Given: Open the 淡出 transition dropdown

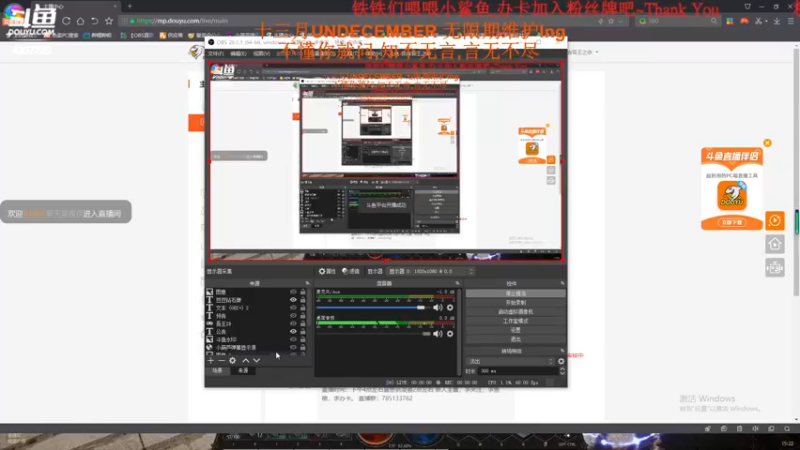Looking at the screenshot, I should tap(510, 361).
